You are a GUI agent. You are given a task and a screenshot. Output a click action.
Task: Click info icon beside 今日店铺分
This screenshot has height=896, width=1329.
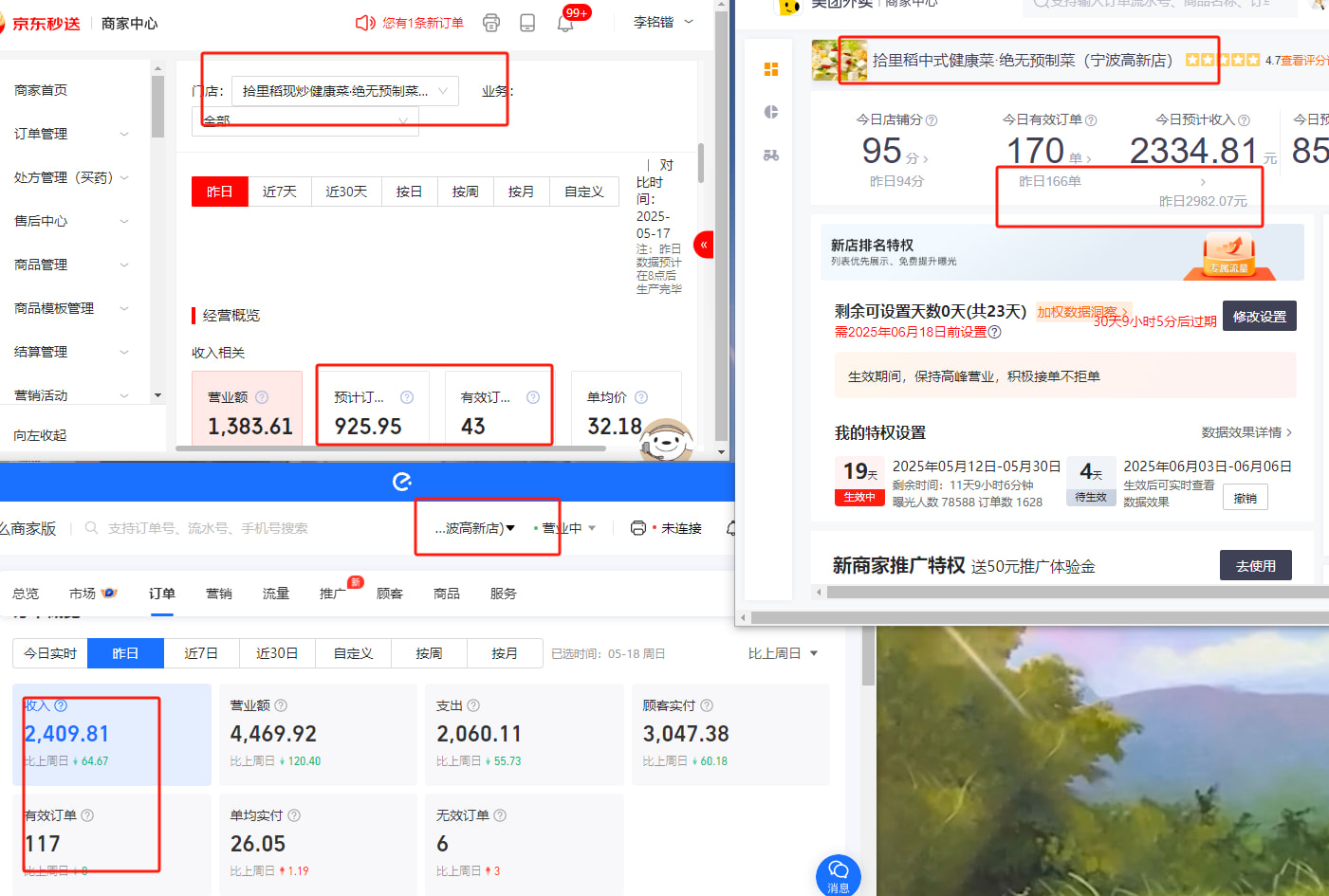932,120
